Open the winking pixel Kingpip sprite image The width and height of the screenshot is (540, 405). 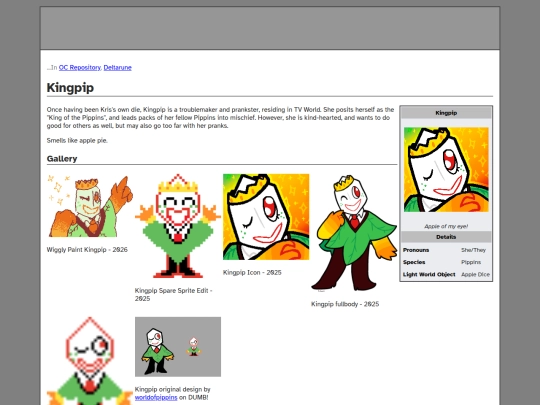[90, 361]
